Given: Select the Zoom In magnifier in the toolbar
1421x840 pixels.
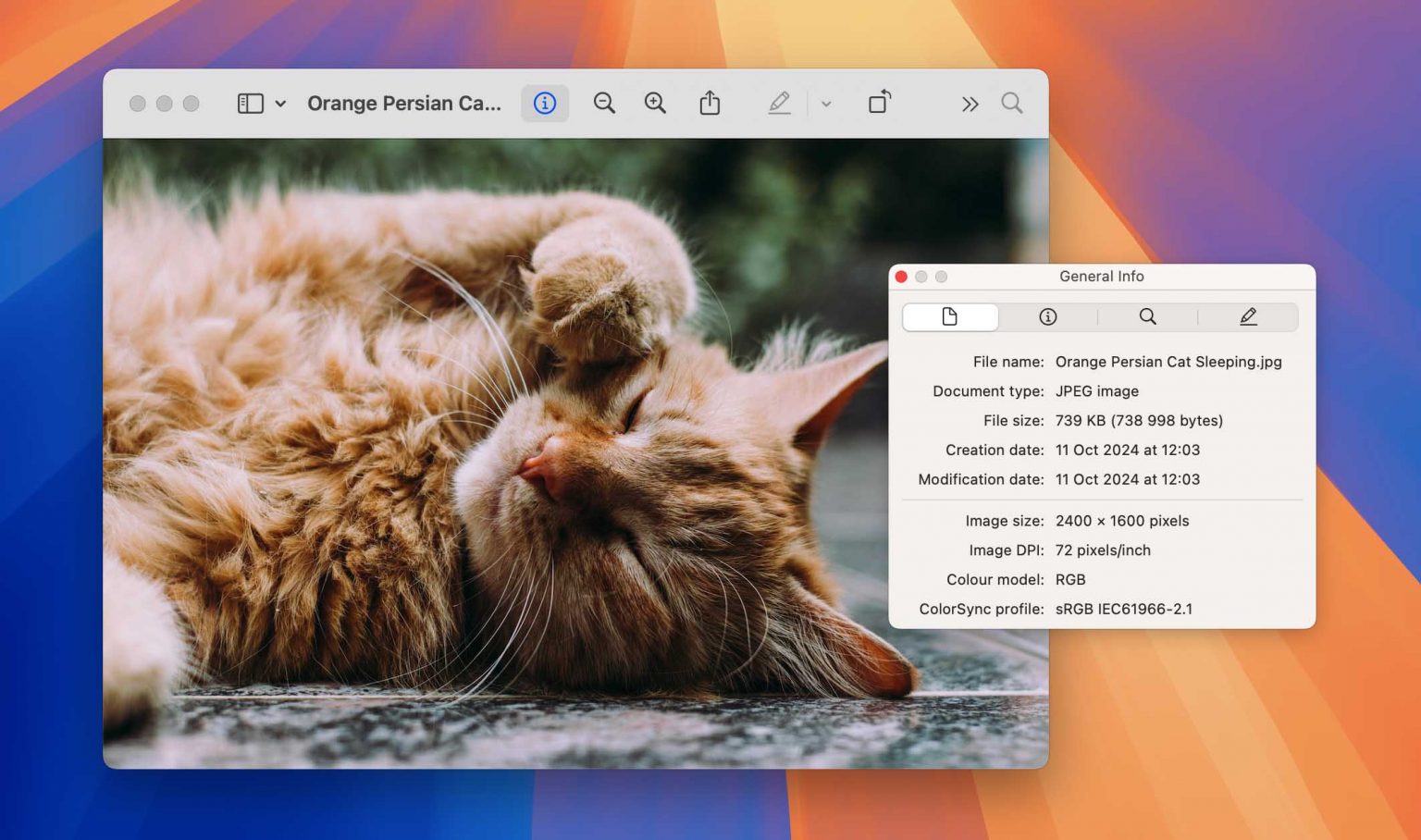Looking at the screenshot, I should 655,103.
